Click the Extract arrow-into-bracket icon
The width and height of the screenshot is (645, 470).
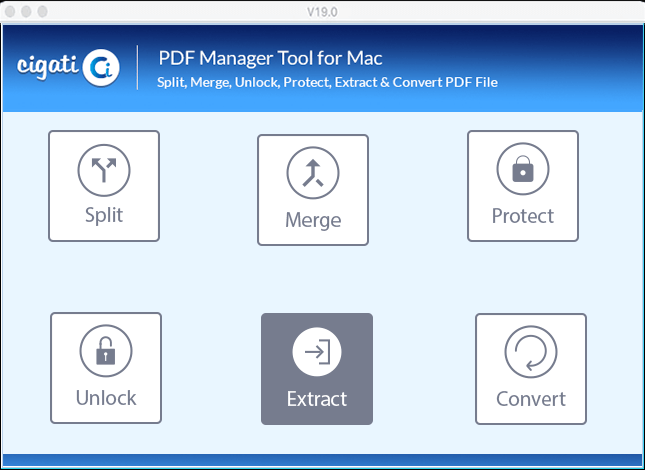click(317, 352)
